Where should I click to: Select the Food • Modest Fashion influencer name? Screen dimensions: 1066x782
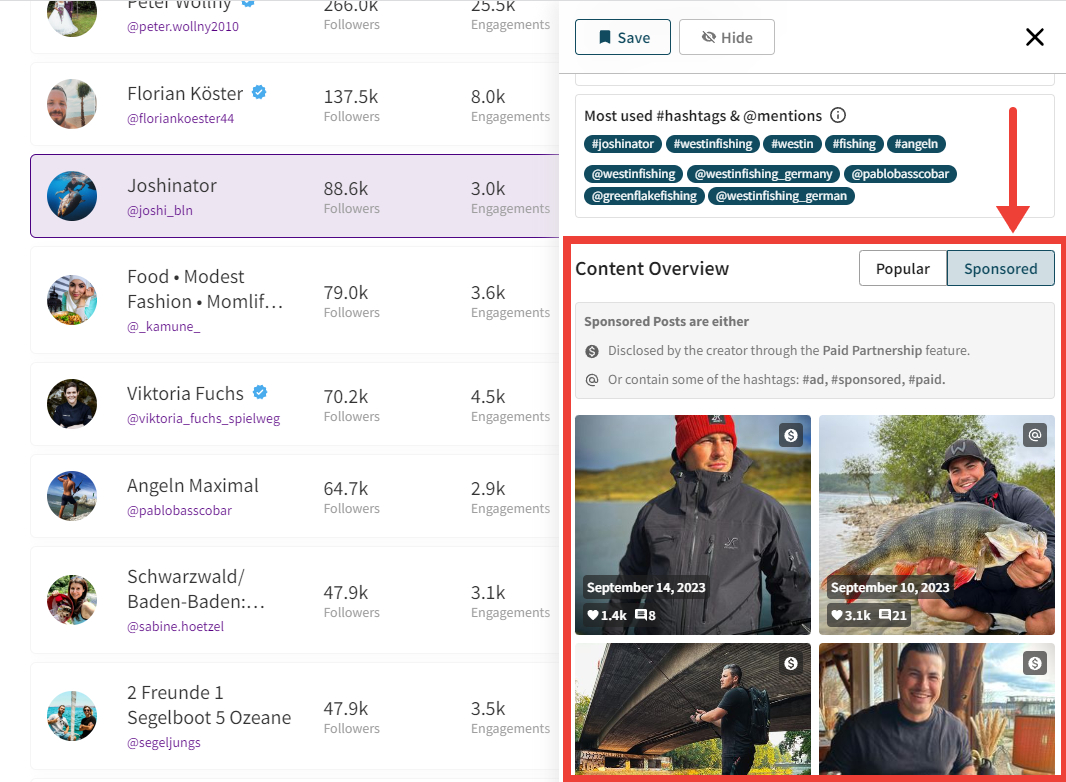point(205,289)
